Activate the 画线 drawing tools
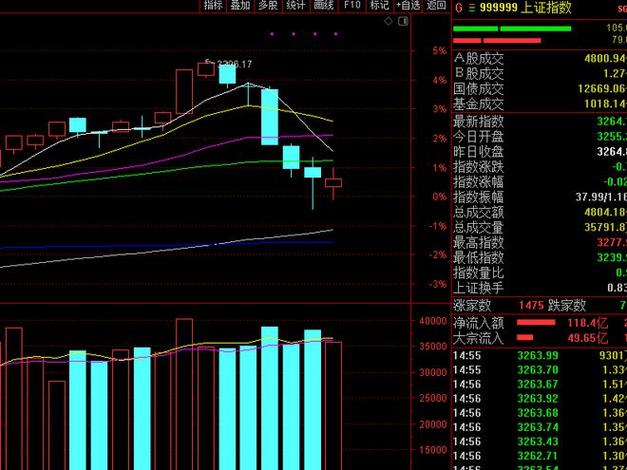The height and width of the screenshot is (470, 627). [323, 5]
